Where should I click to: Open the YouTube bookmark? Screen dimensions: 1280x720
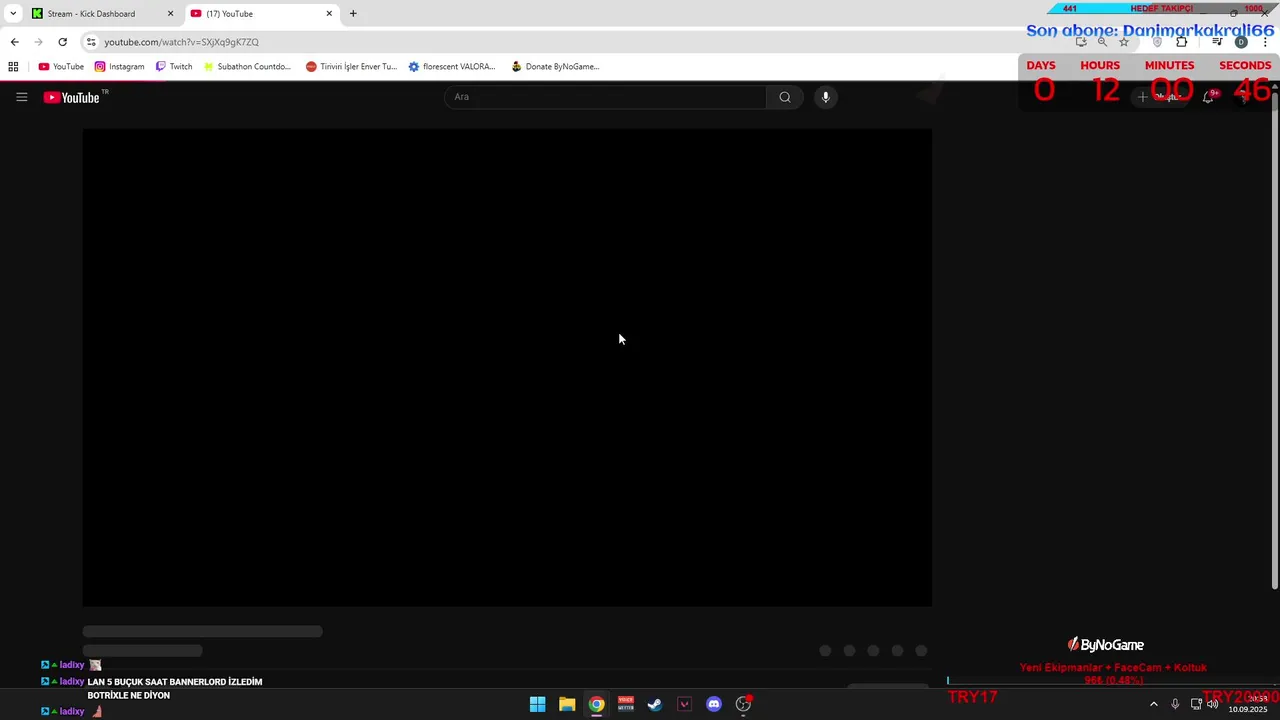click(61, 67)
